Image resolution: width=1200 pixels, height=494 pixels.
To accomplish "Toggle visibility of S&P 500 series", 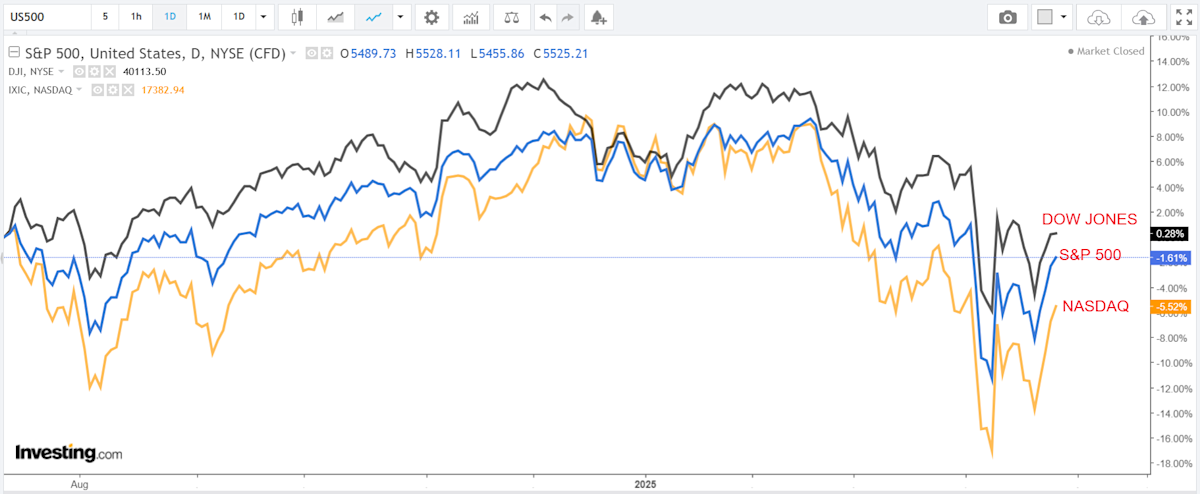I will (312, 53).
